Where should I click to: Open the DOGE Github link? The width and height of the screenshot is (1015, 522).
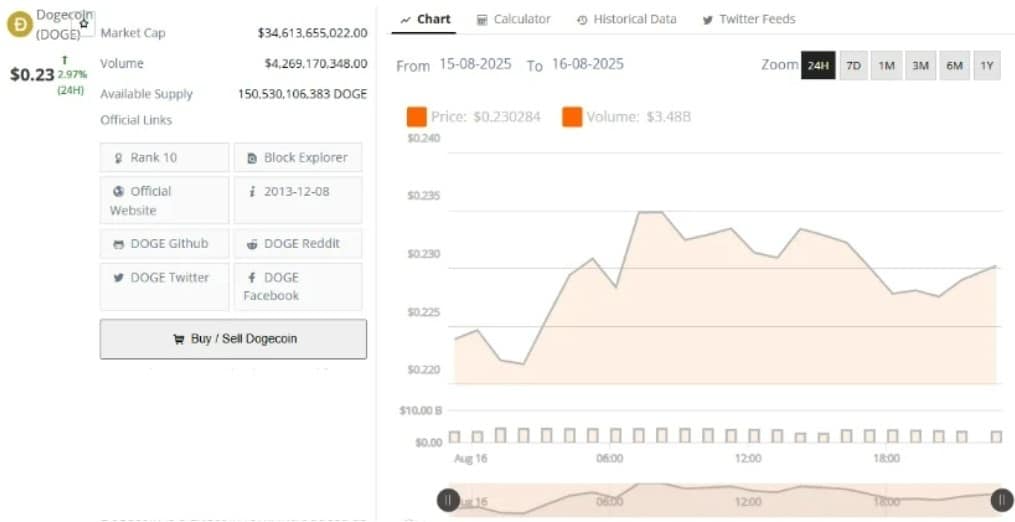tap(164, 244)
